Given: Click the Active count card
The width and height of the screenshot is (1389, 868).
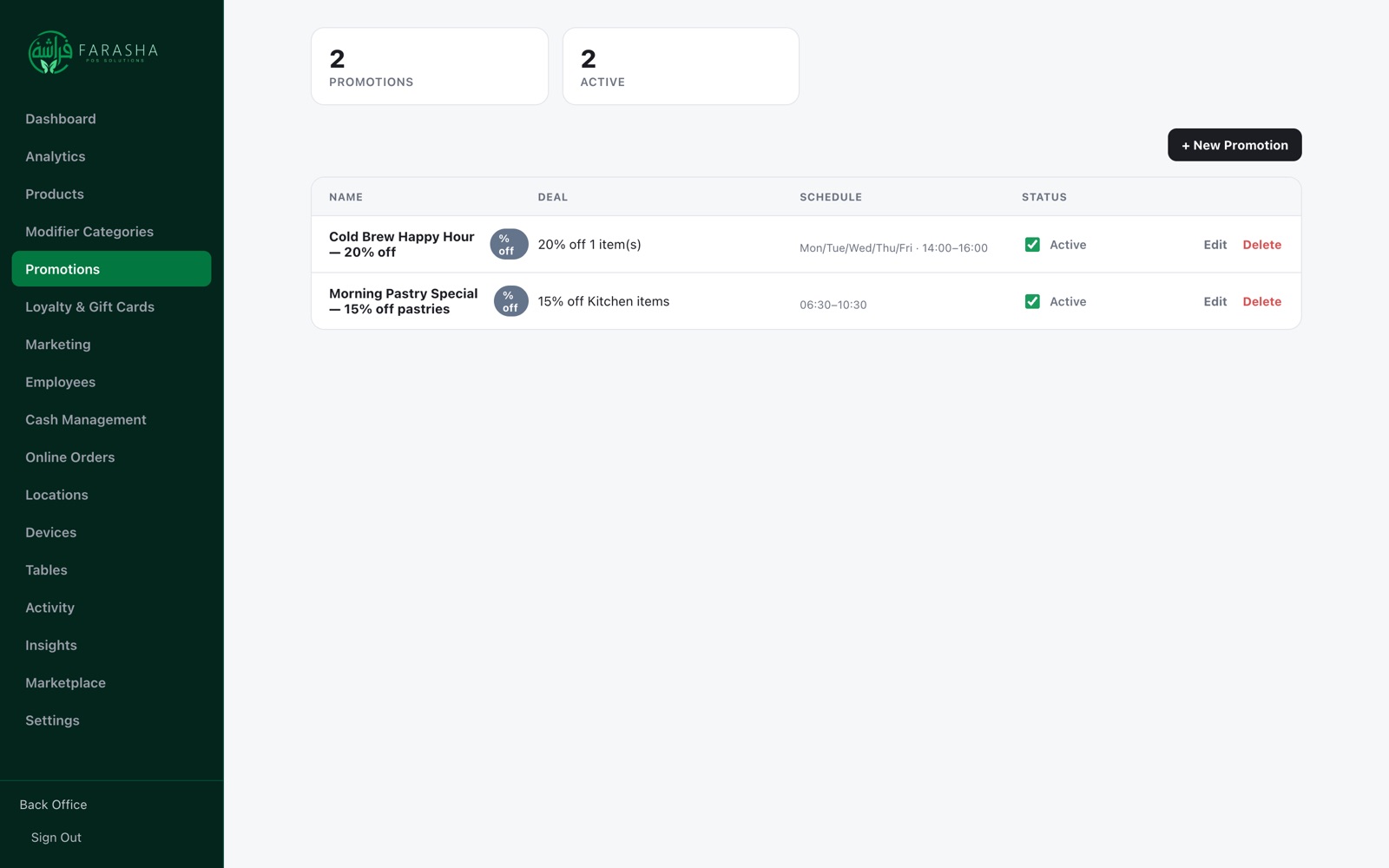Looking at the screenshot, I should pyautogui.click(x=681, y=67).
